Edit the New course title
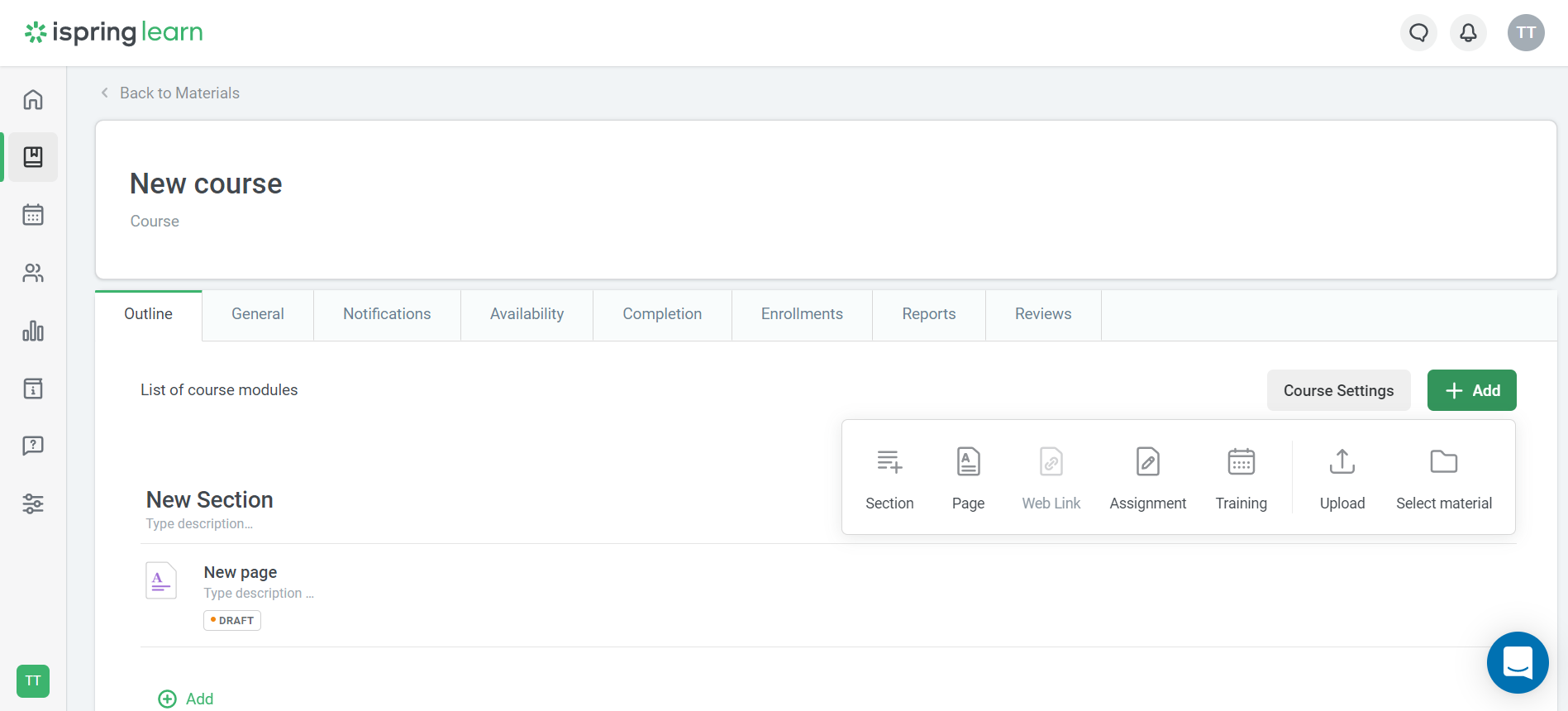 (x=206, y=184)
